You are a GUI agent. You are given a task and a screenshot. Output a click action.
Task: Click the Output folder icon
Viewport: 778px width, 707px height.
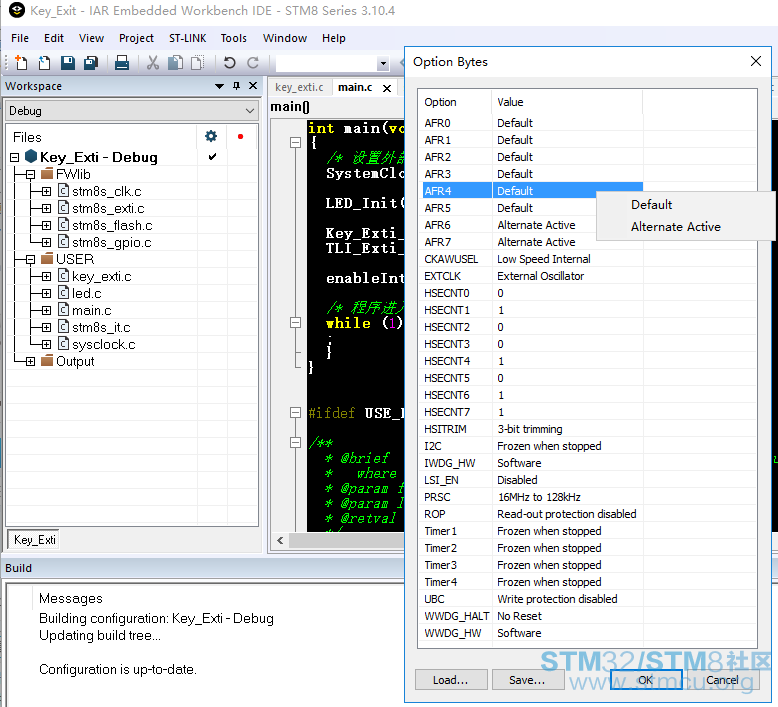[x=47, y=360]
